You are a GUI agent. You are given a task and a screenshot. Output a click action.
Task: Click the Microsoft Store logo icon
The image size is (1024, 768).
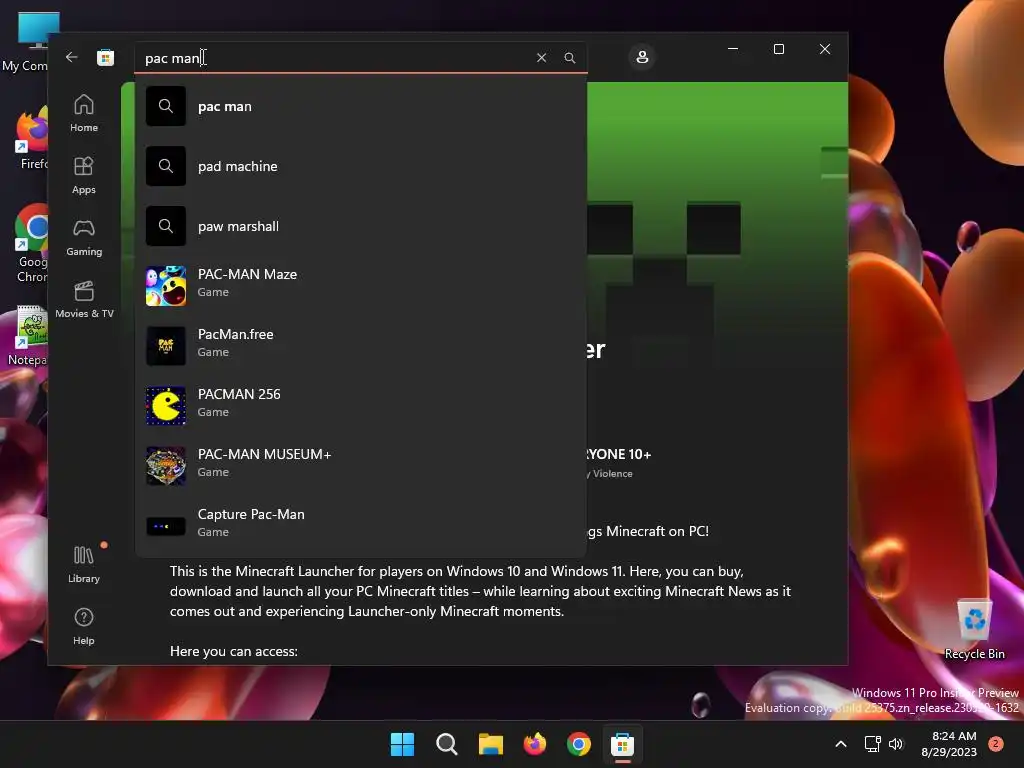tap(105, 57)
